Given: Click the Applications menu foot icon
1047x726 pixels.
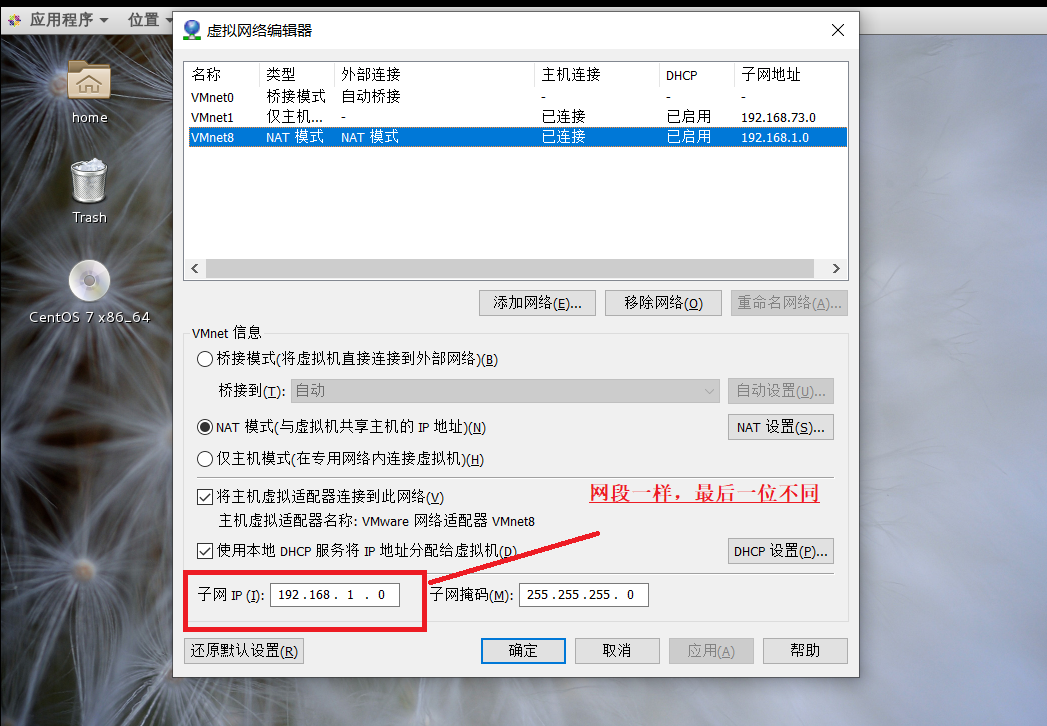Looking at the screenshot, I should point(15,21).
